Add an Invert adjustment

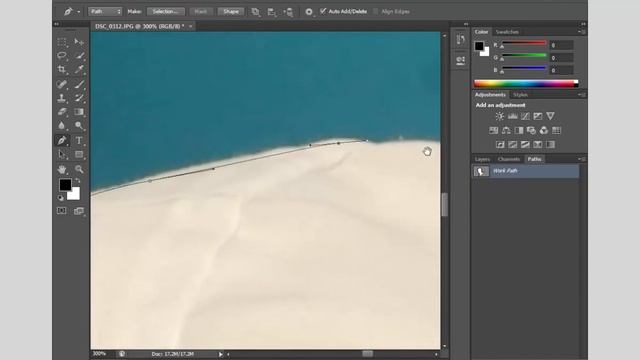[x=500, y=144]
